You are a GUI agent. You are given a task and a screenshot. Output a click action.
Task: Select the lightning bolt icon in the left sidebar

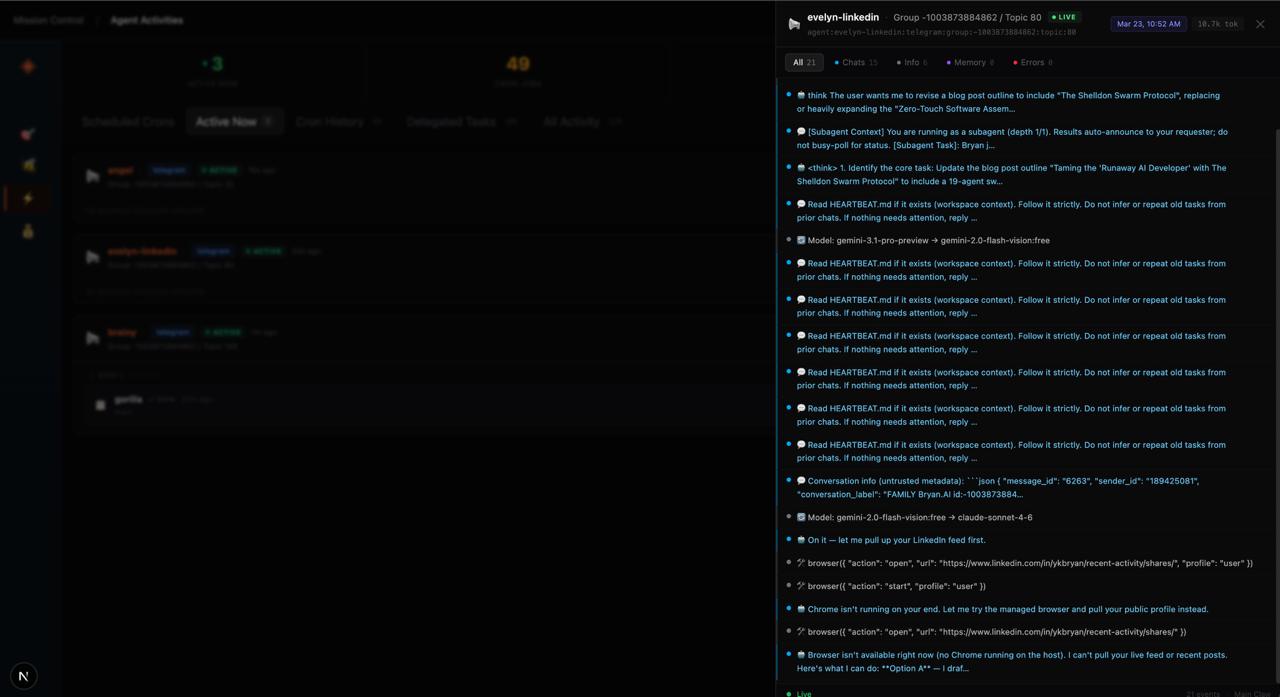point(28,198)
